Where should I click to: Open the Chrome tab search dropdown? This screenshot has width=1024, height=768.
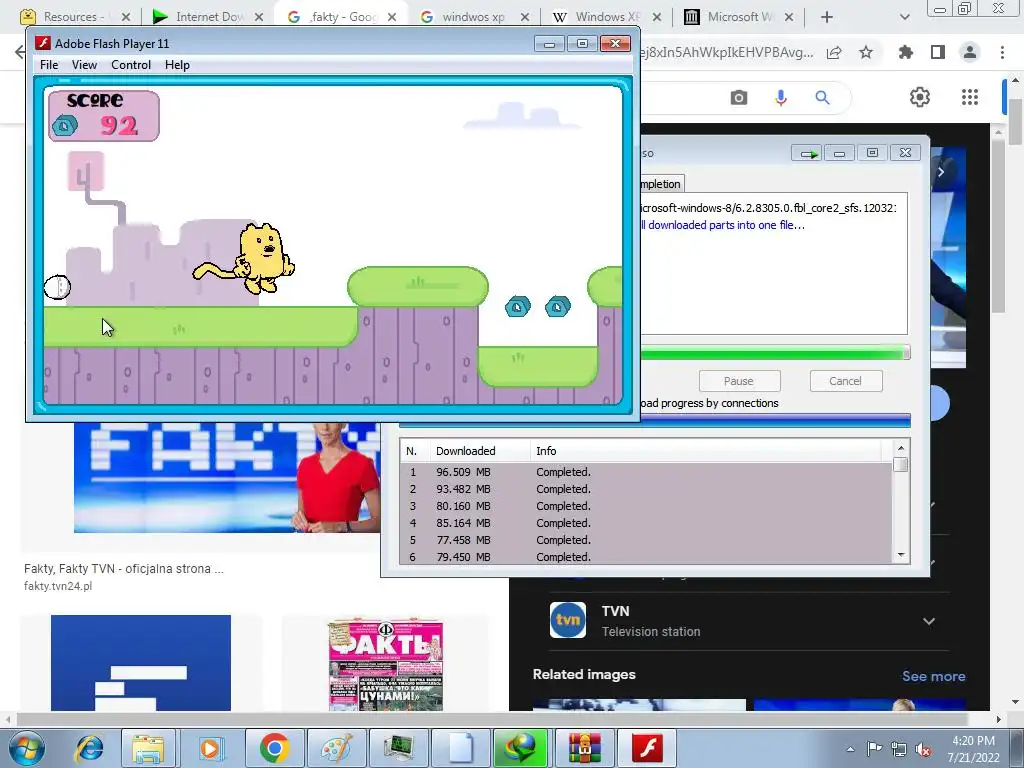(904, 17)
